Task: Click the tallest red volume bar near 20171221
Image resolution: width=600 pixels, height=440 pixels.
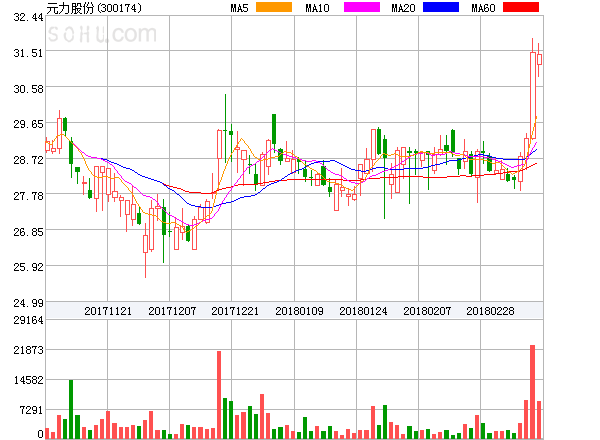Action: pos(219,395)
